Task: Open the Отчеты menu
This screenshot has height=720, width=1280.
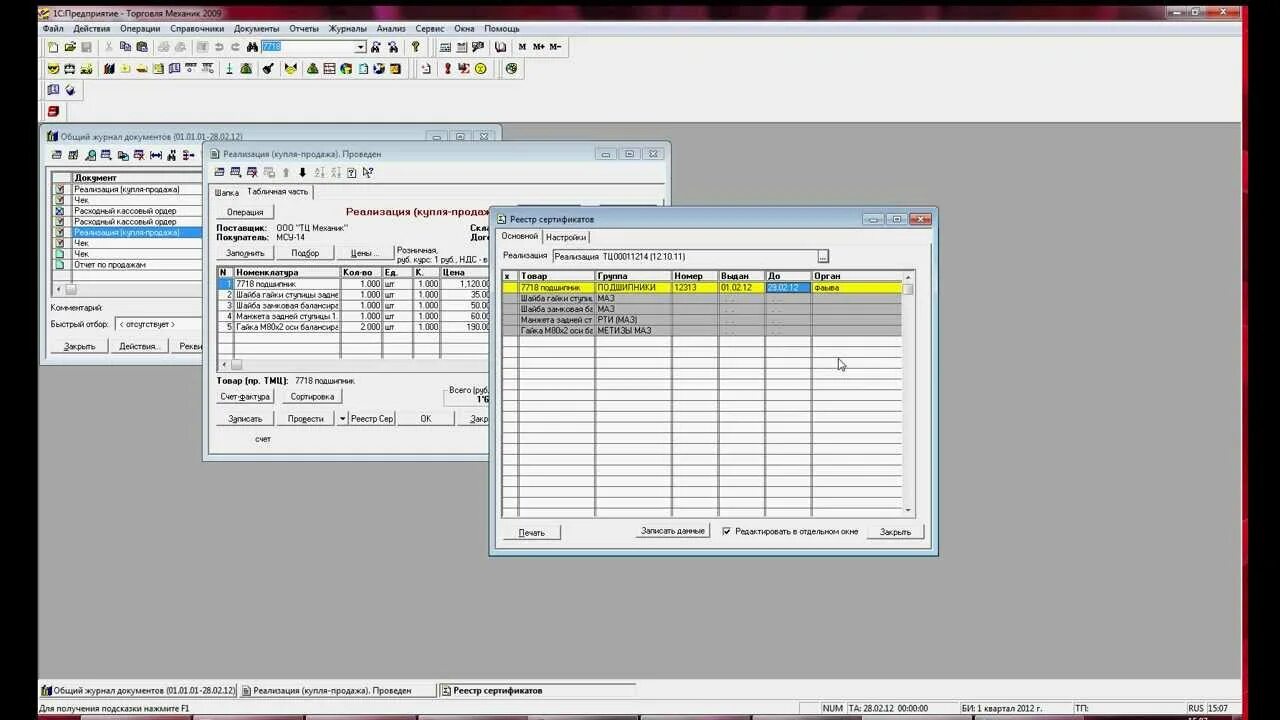Action: point(304,29)
